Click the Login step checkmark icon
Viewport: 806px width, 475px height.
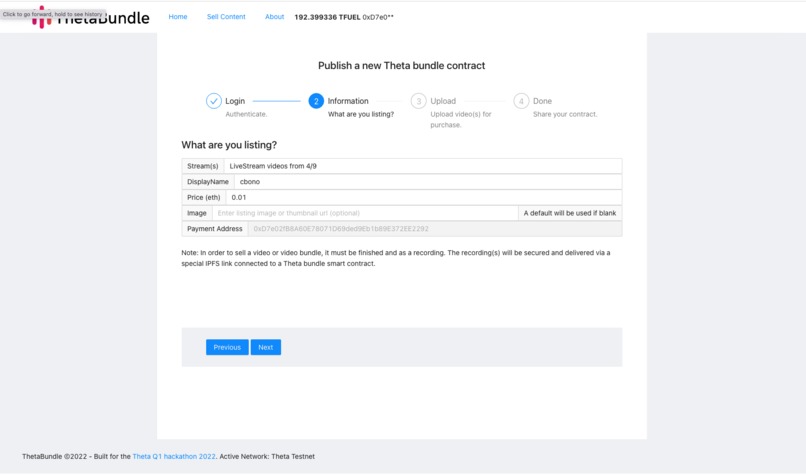pyautogui.click(x=214, y=101)
